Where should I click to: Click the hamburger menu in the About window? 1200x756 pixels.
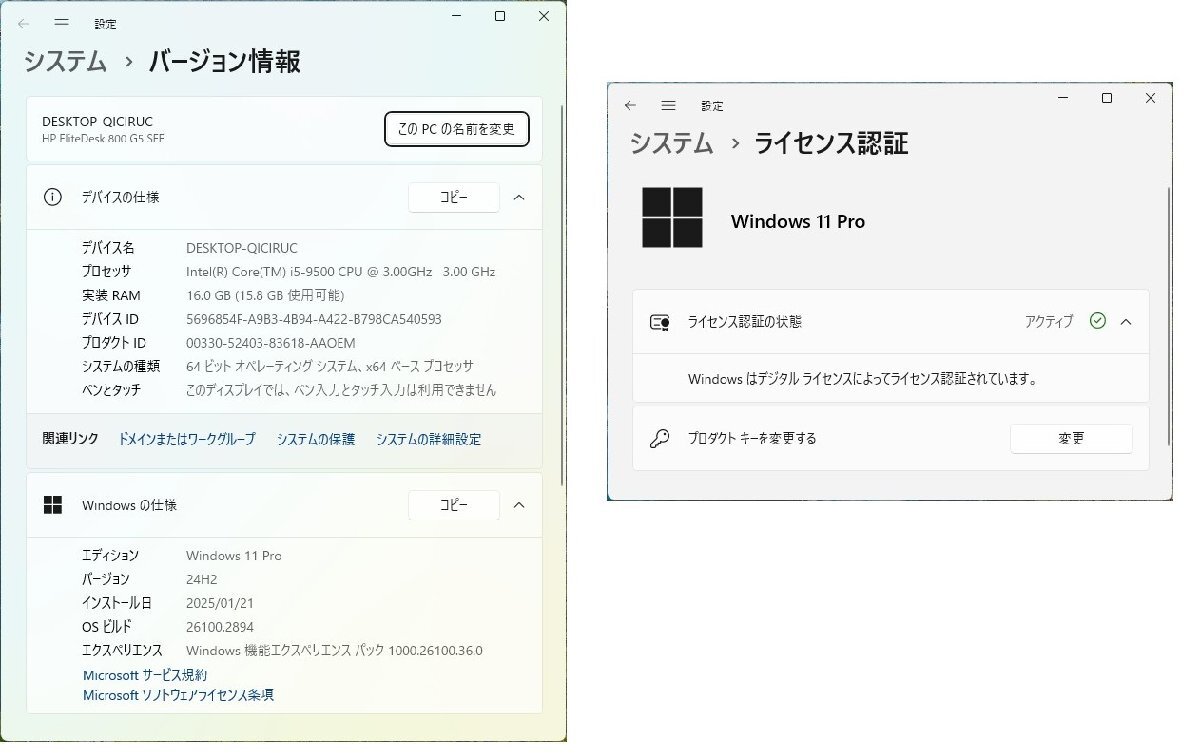tap(61, 23)
